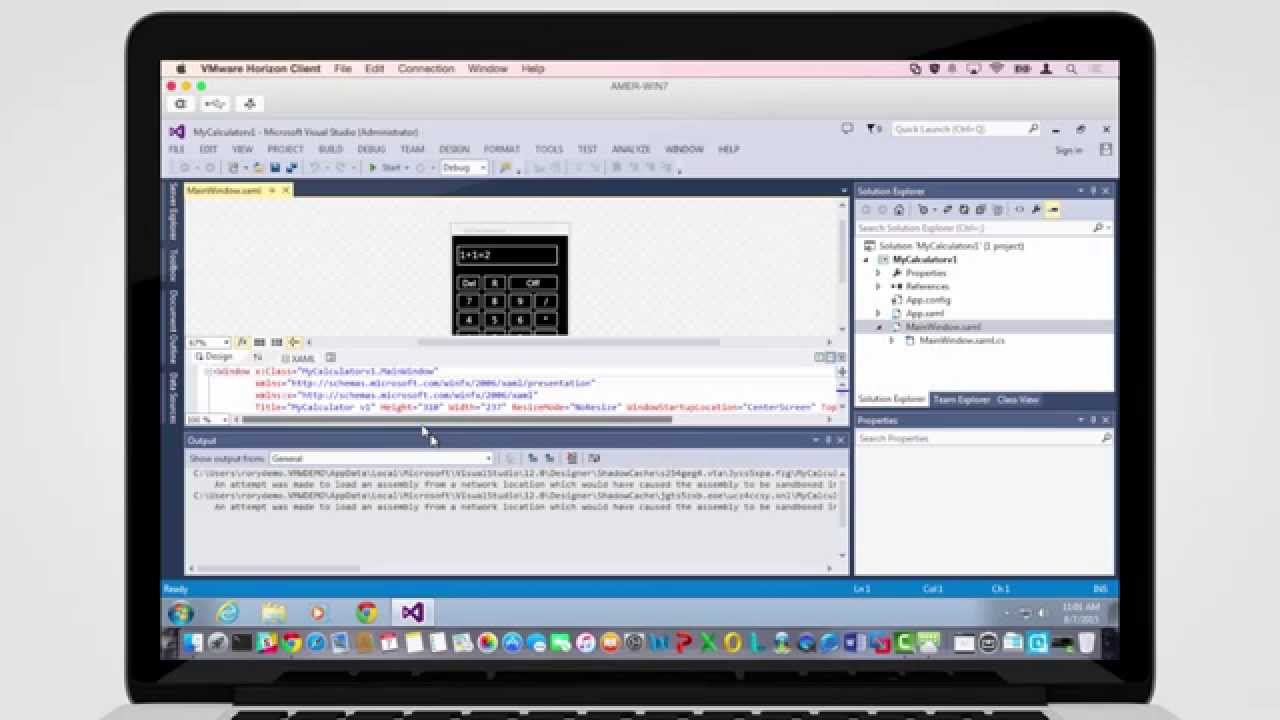The height and width of the screenshot is (720, 1280).
Task: Click the Find in Files toolbar icon
Action: point(505,168)
